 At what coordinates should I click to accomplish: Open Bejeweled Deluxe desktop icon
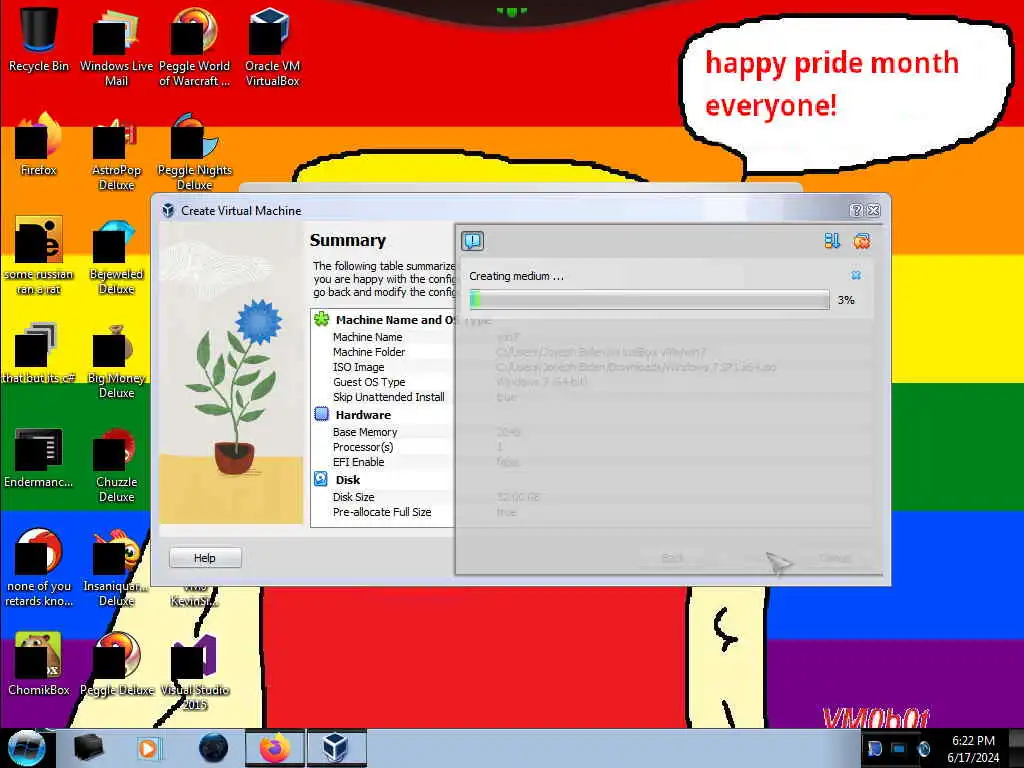pos(116,256)
